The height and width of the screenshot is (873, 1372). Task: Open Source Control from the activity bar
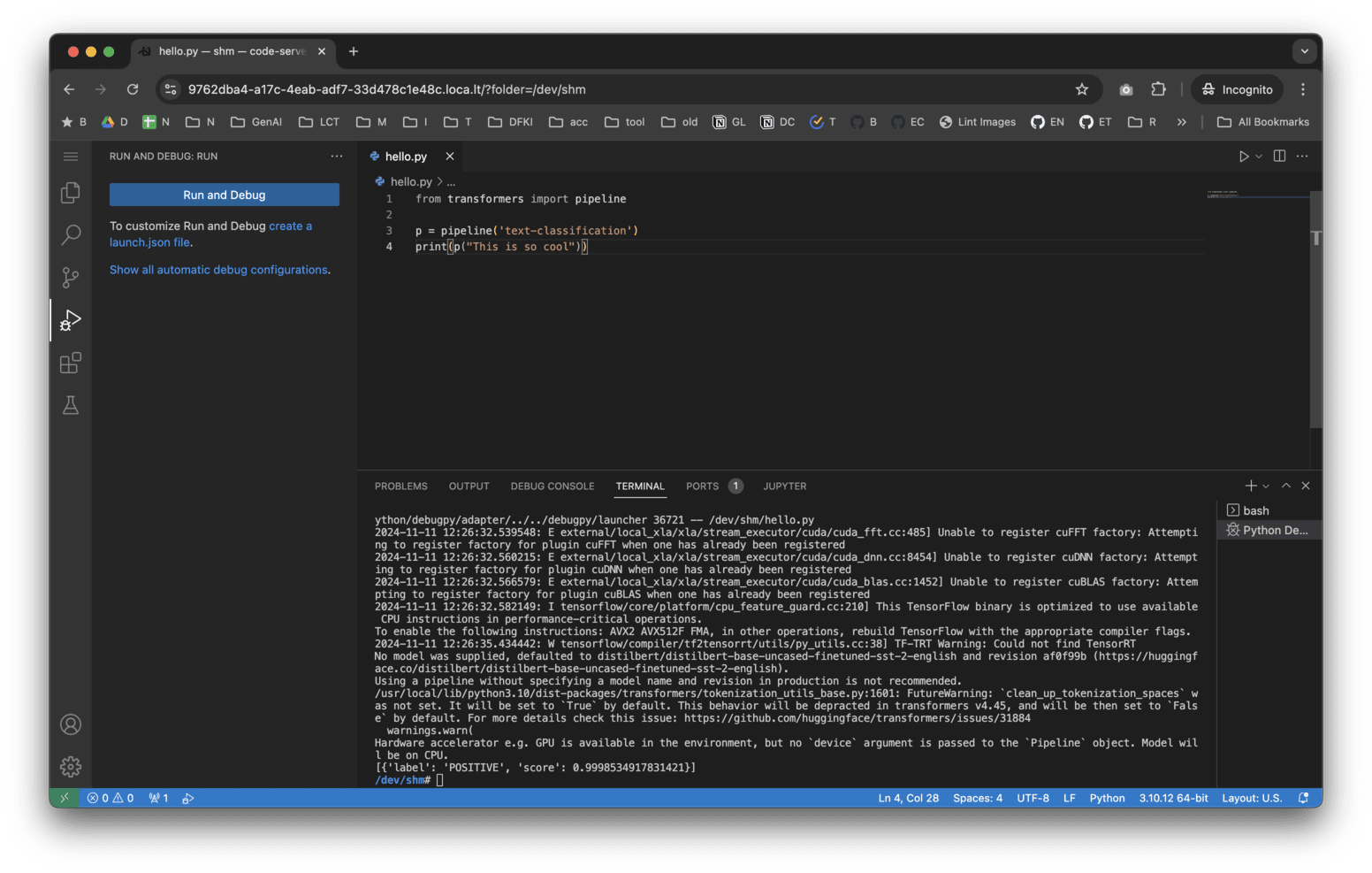(x=70, y=278)
